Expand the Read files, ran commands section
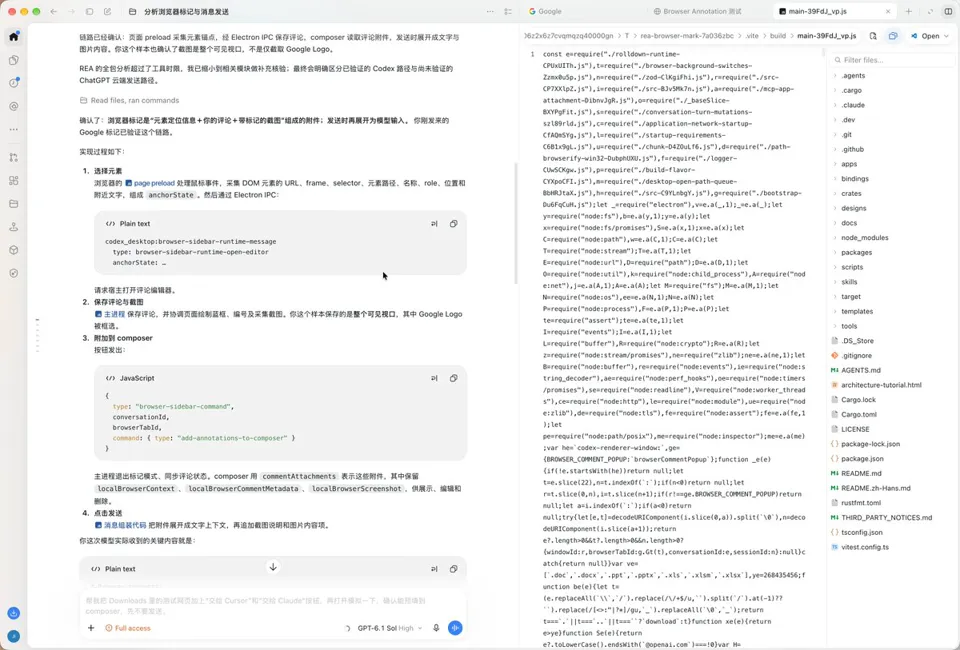 pos(129,100)
